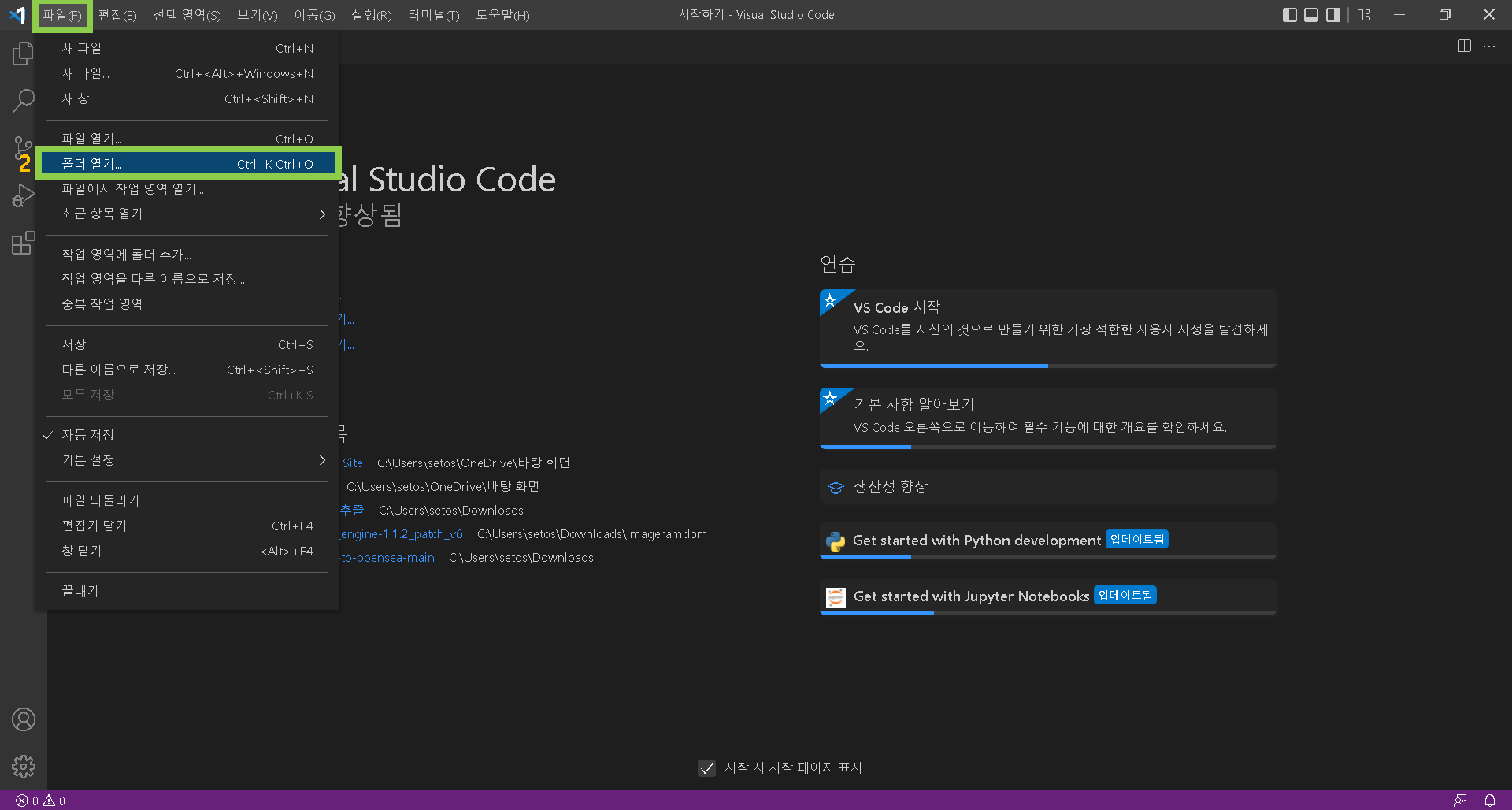The width and height of the screenshot is (1512, 810).
Task: Select 파일 되돌리기 menu entry
Action: click(x=187, y=500)
